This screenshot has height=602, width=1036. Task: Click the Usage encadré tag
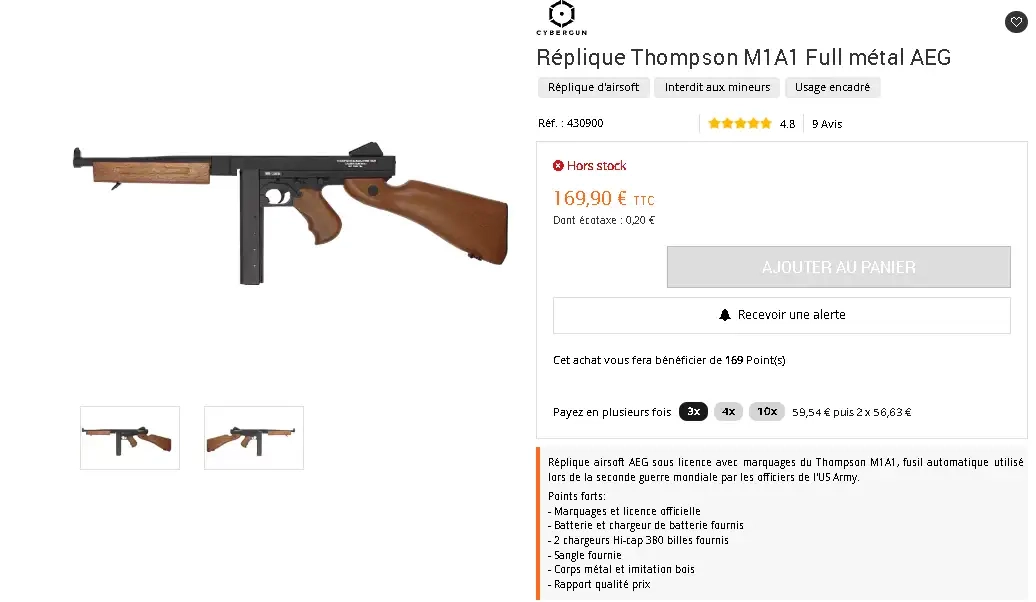(832, 87)
